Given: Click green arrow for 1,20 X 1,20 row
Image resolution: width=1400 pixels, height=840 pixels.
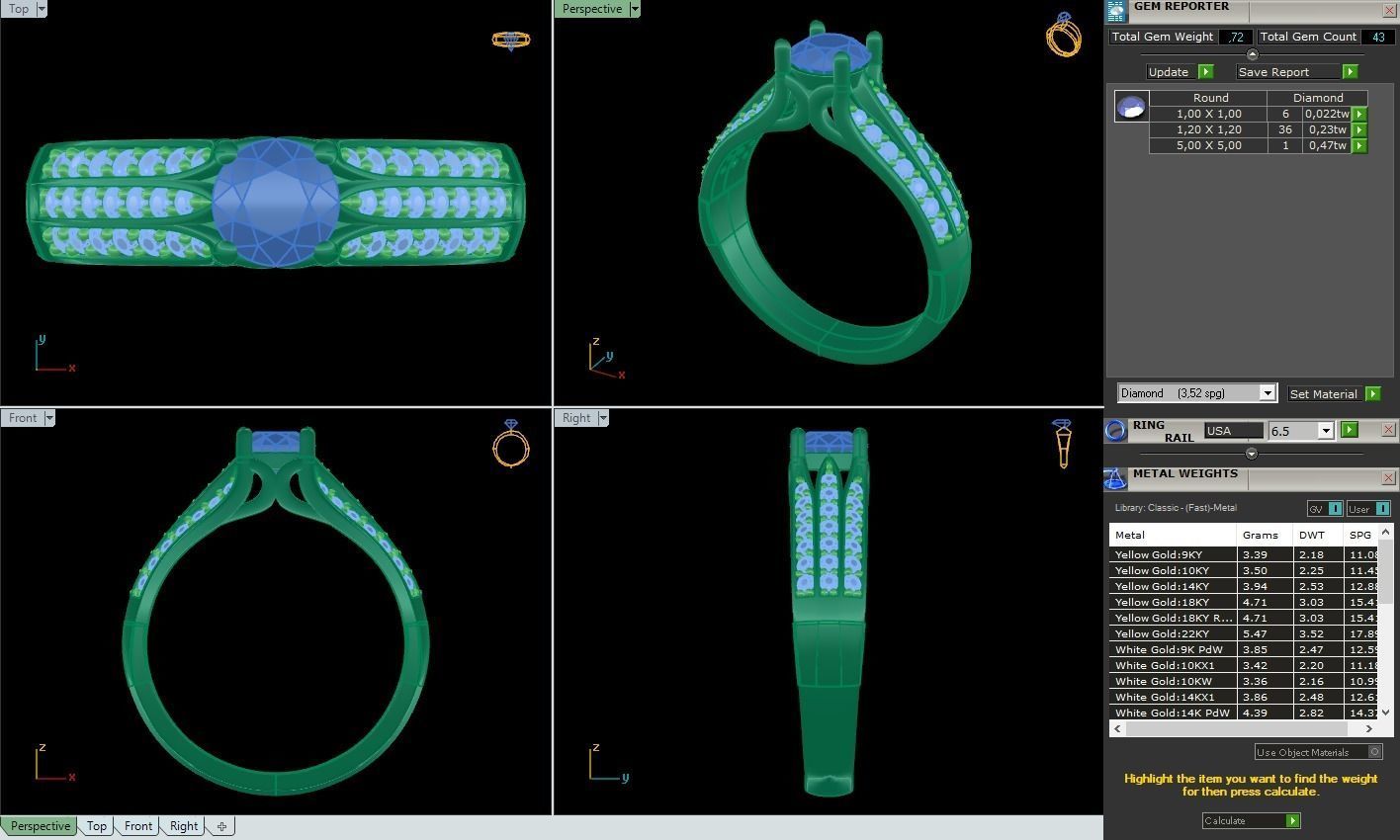Looking at the screenshot, I should click(1359, 129).
